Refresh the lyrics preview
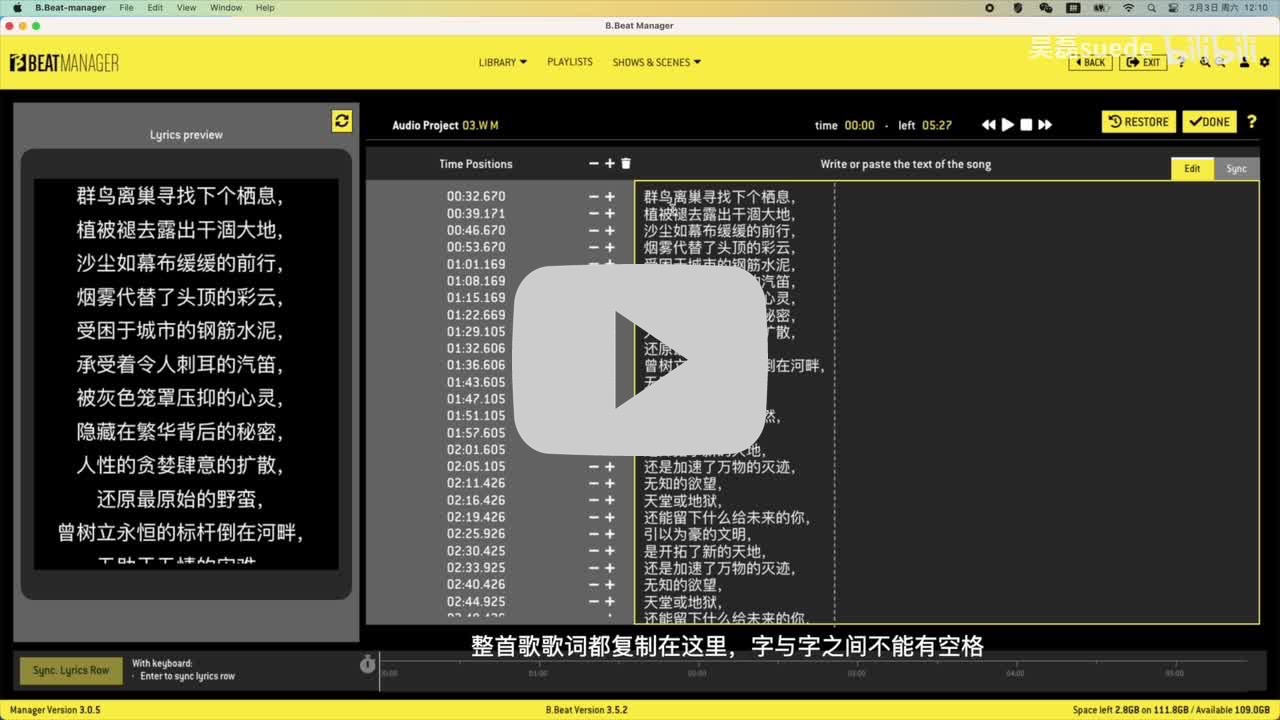1280x720 pixels. 342,121
